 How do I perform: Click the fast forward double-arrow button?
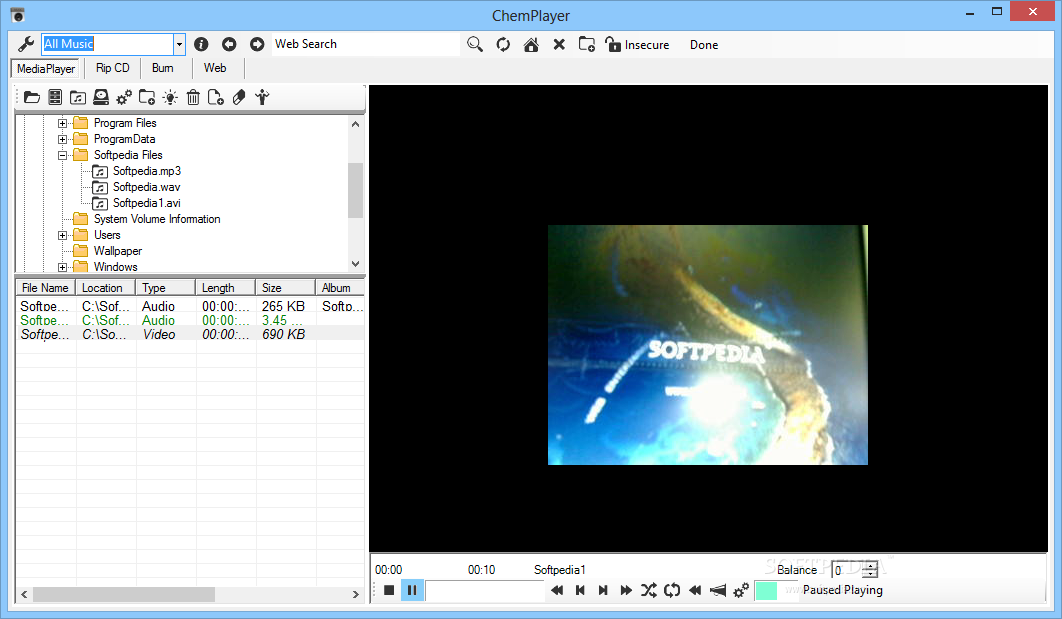click(626, 590)
